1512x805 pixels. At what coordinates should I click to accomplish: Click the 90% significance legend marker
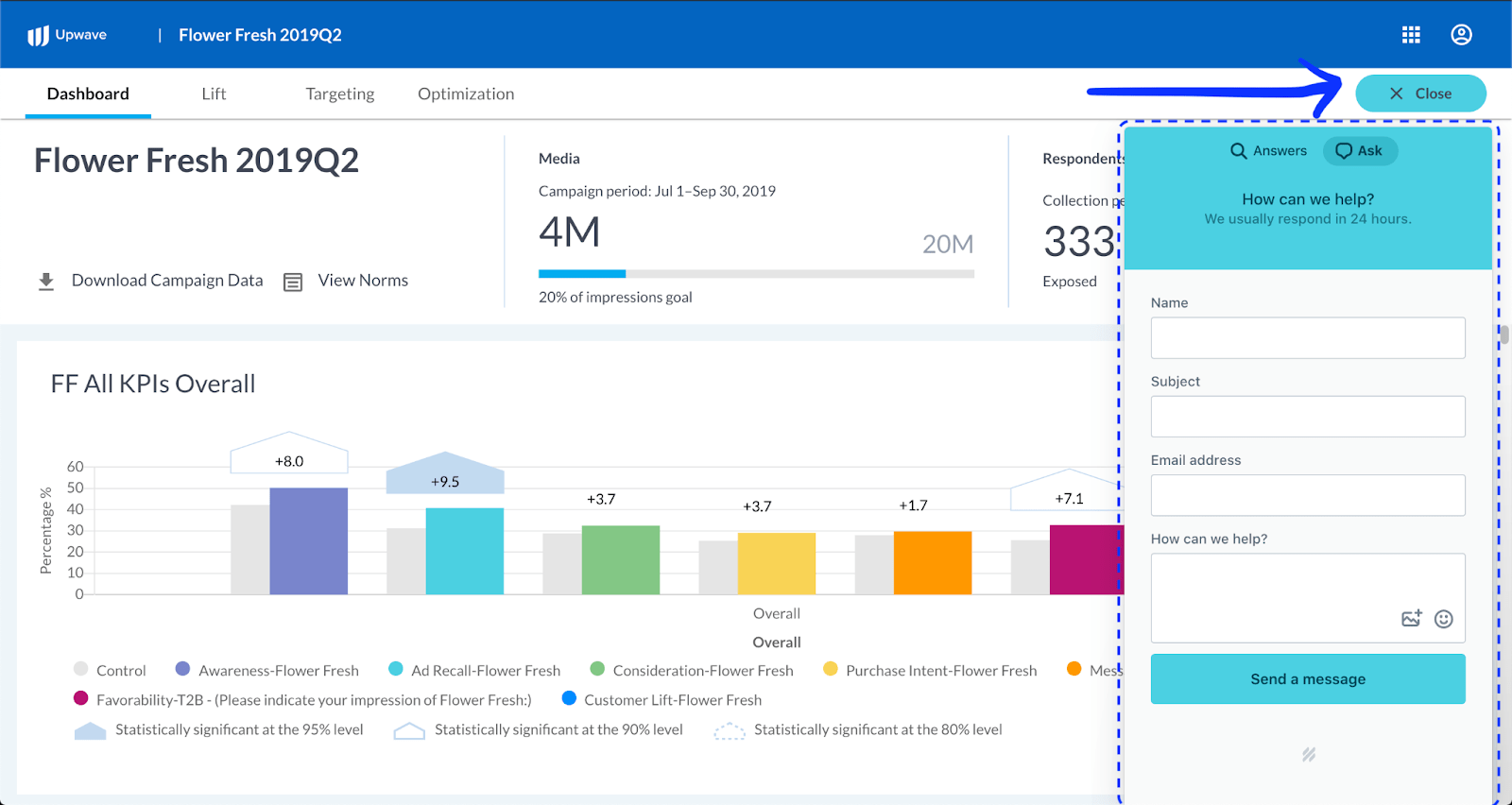click(x=409, y=730)
